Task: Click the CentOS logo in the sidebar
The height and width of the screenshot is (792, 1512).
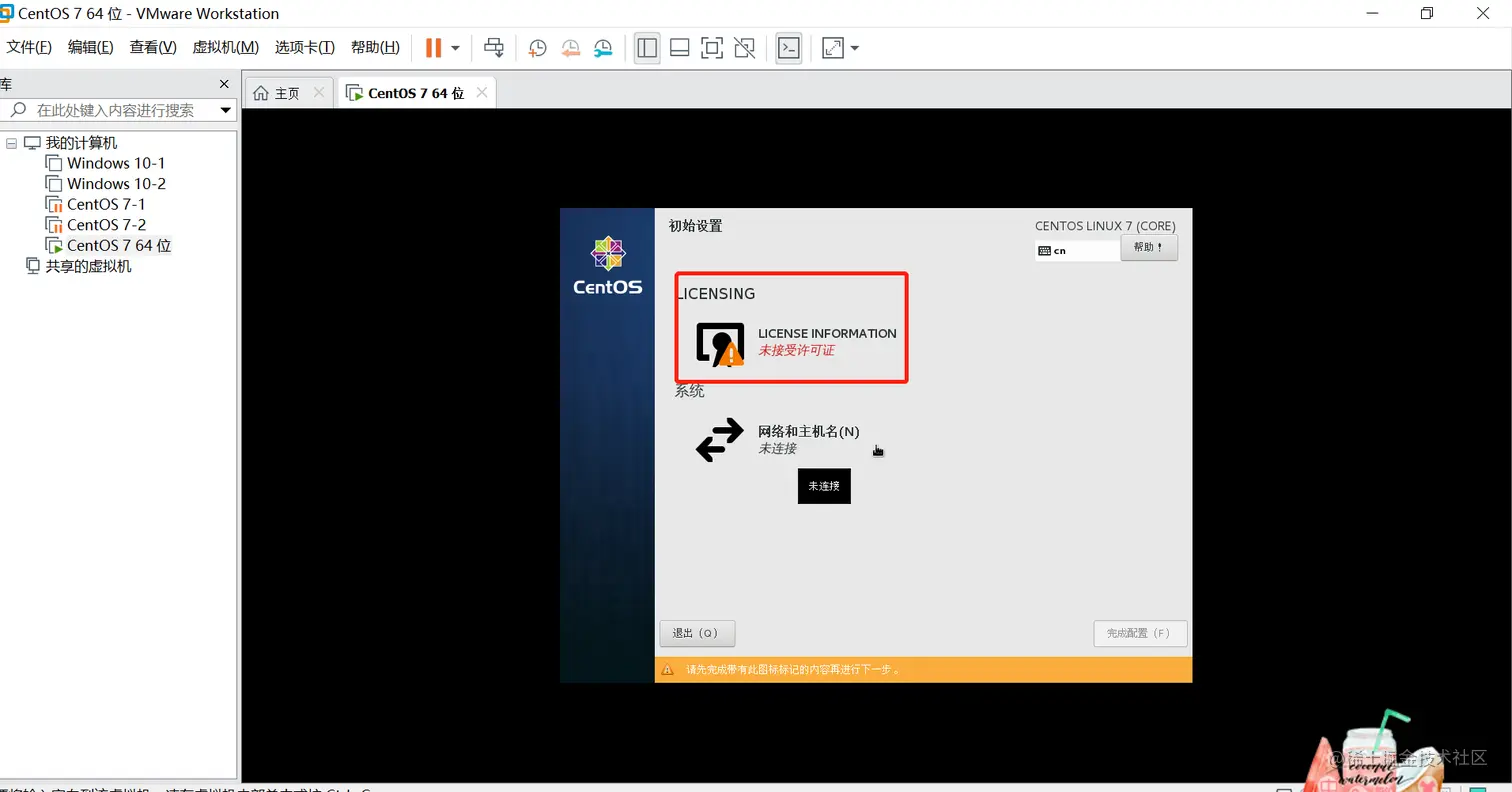Action: coord(607,265)
